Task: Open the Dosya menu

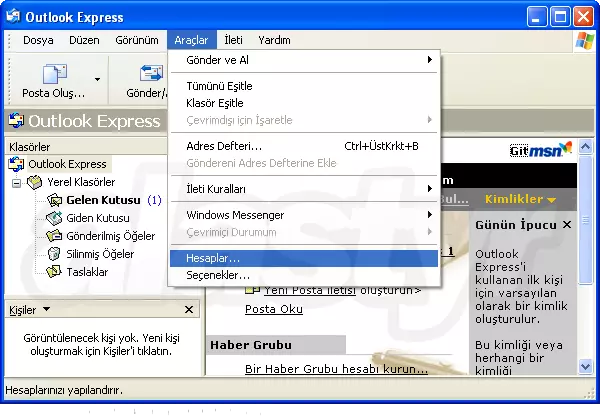Action: (38, 40)
